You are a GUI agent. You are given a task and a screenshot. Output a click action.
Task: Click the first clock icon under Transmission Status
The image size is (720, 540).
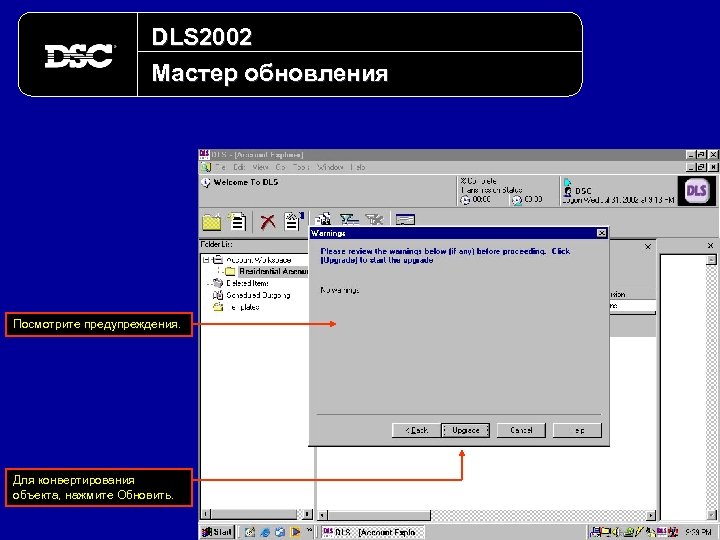(x=465, y=200)
